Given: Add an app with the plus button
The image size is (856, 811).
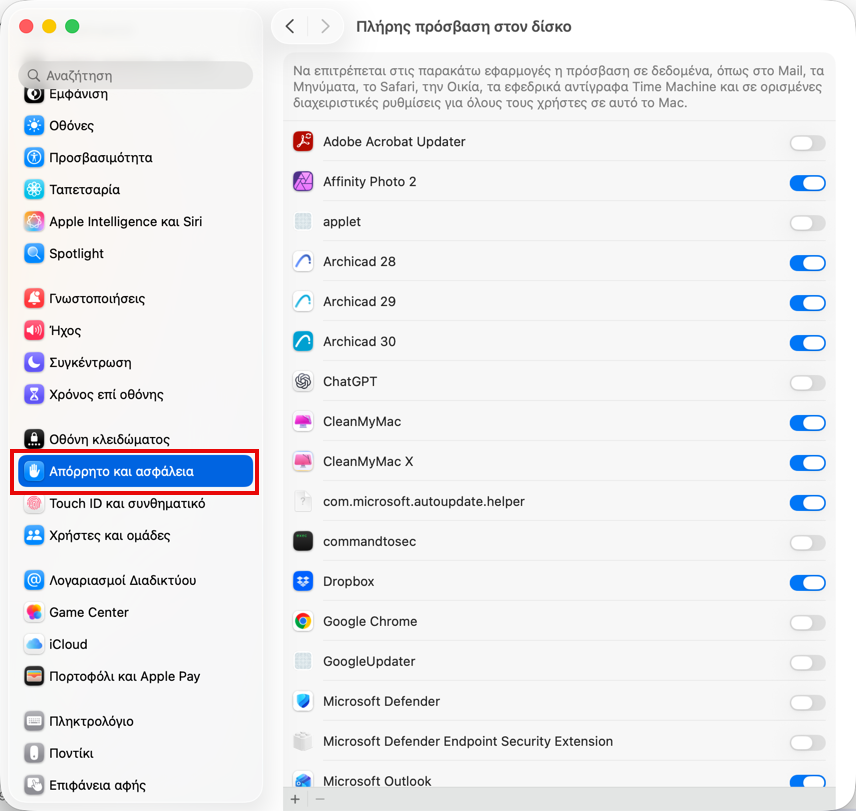Looking at the screenshot, I should pos(295,800).
